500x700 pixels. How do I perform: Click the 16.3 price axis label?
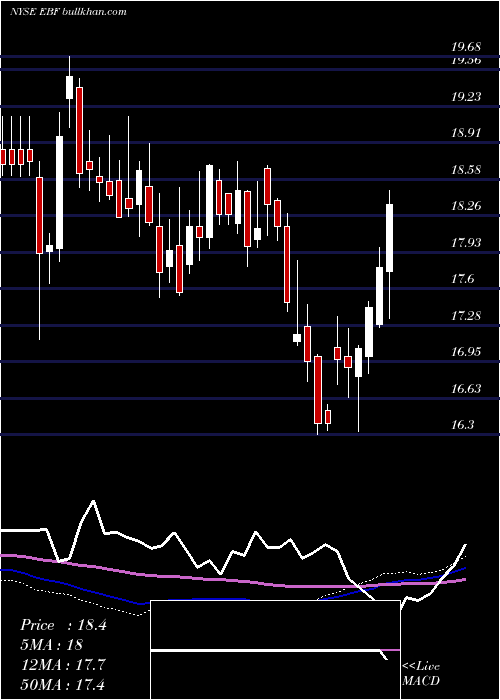(x=462, y=425)
